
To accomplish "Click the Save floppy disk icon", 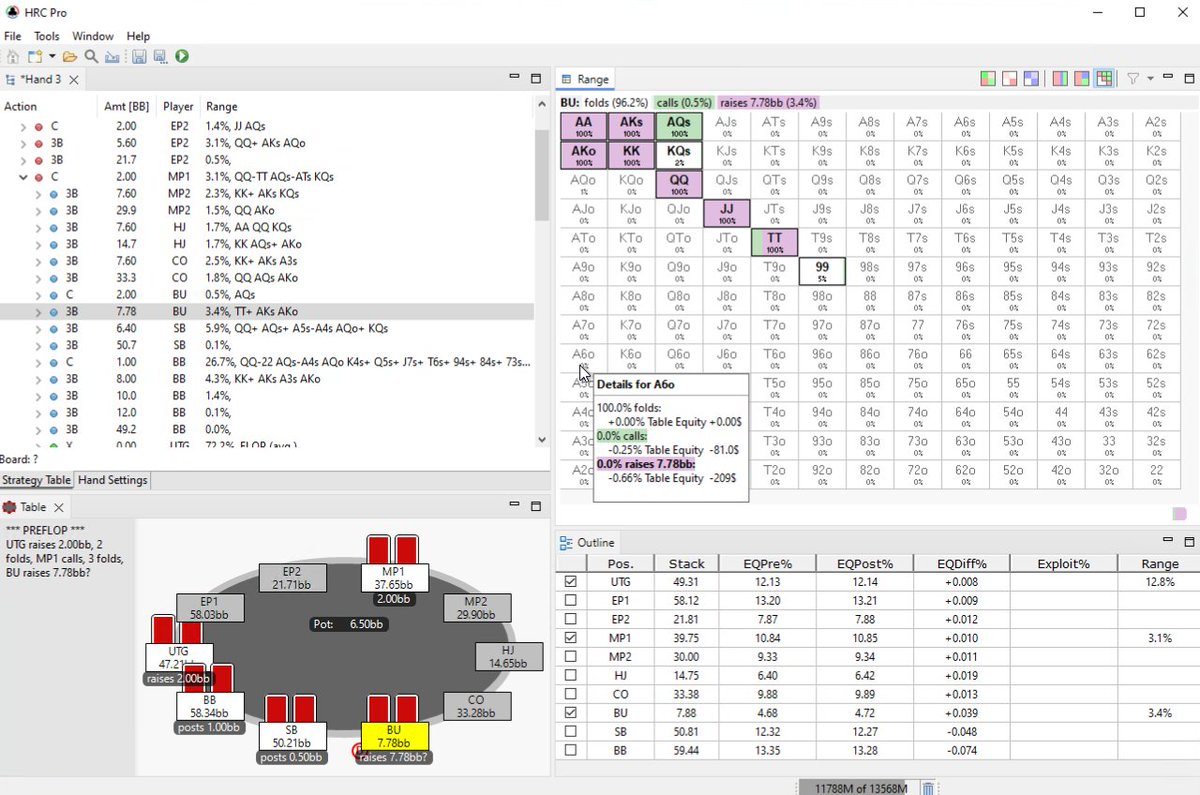I will coord(139,57).
